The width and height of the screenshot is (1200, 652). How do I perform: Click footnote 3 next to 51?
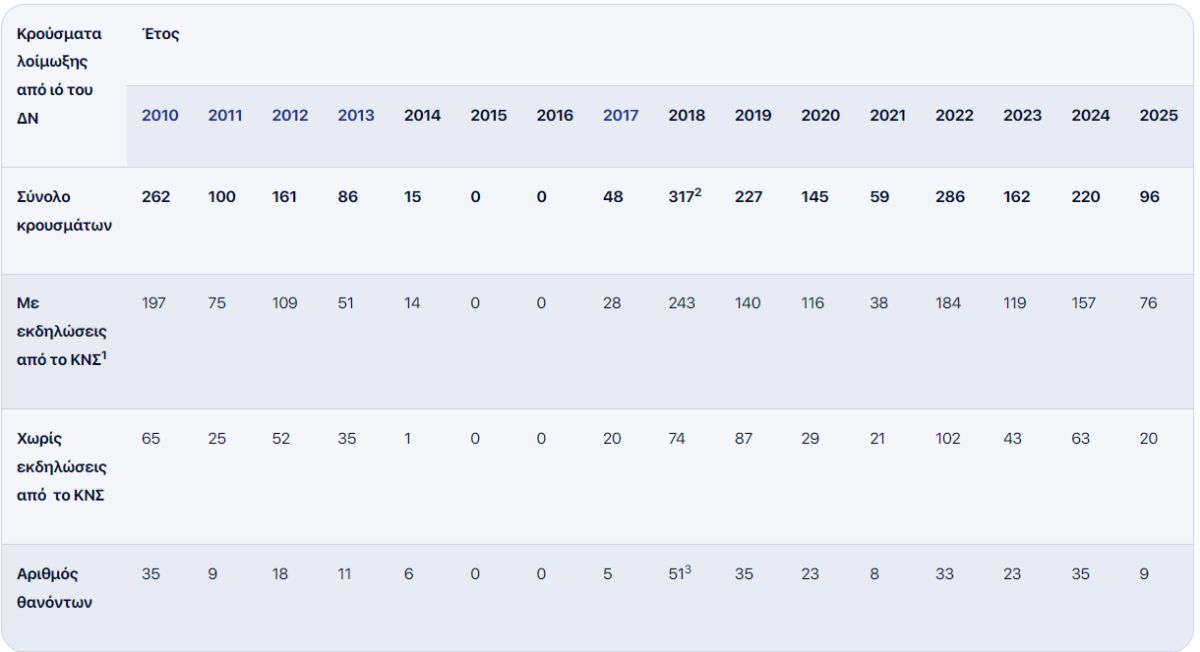tap(689, 571)
